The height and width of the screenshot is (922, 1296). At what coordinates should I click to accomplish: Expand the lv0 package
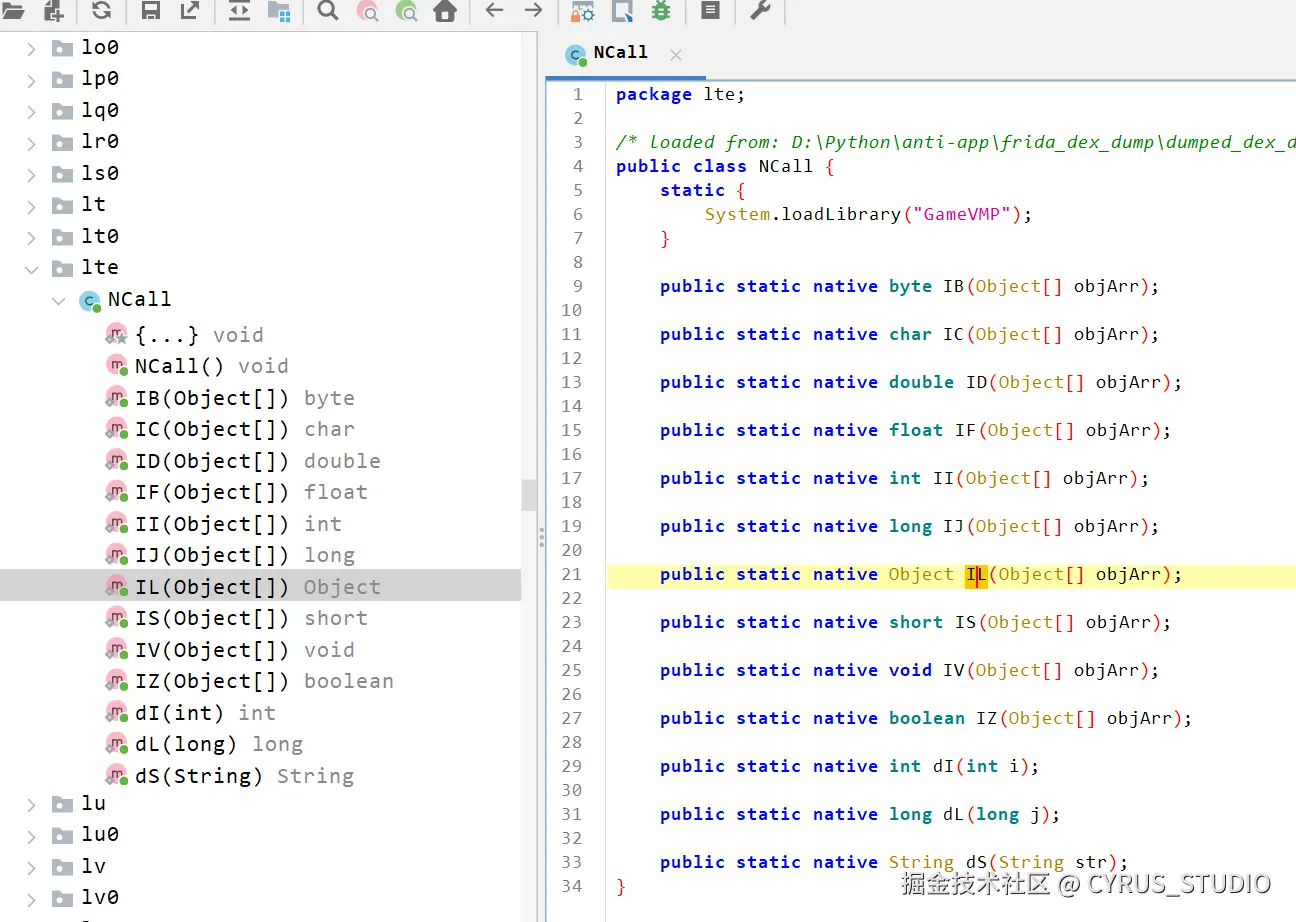click(31, 898)
